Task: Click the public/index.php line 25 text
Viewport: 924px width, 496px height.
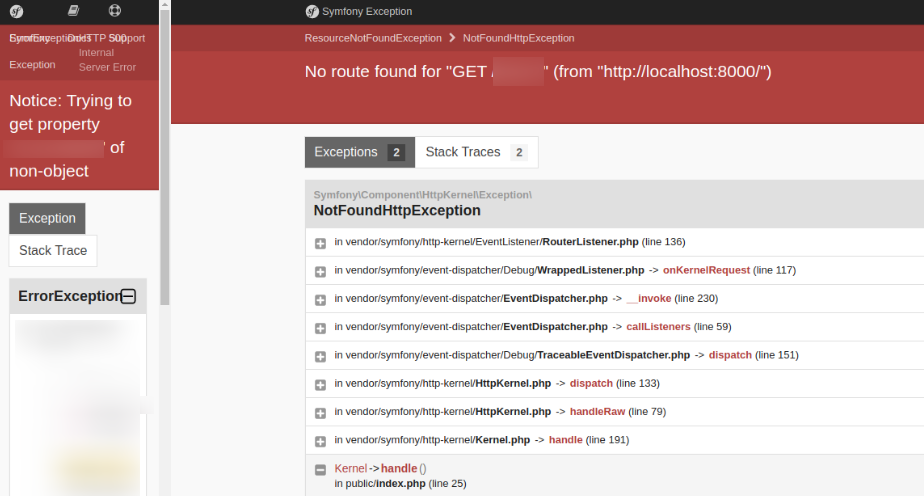Action: [x=401, y=484]
